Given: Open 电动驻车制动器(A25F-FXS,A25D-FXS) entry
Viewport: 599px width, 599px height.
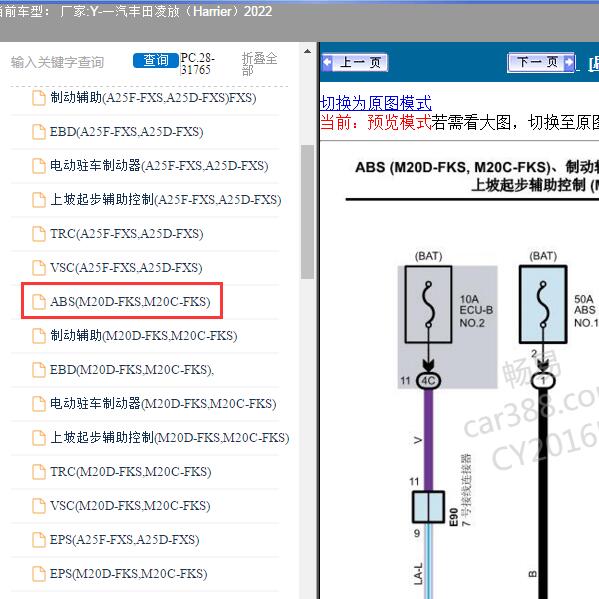Looking at the screenshot, I should click(x=159, y=166).
